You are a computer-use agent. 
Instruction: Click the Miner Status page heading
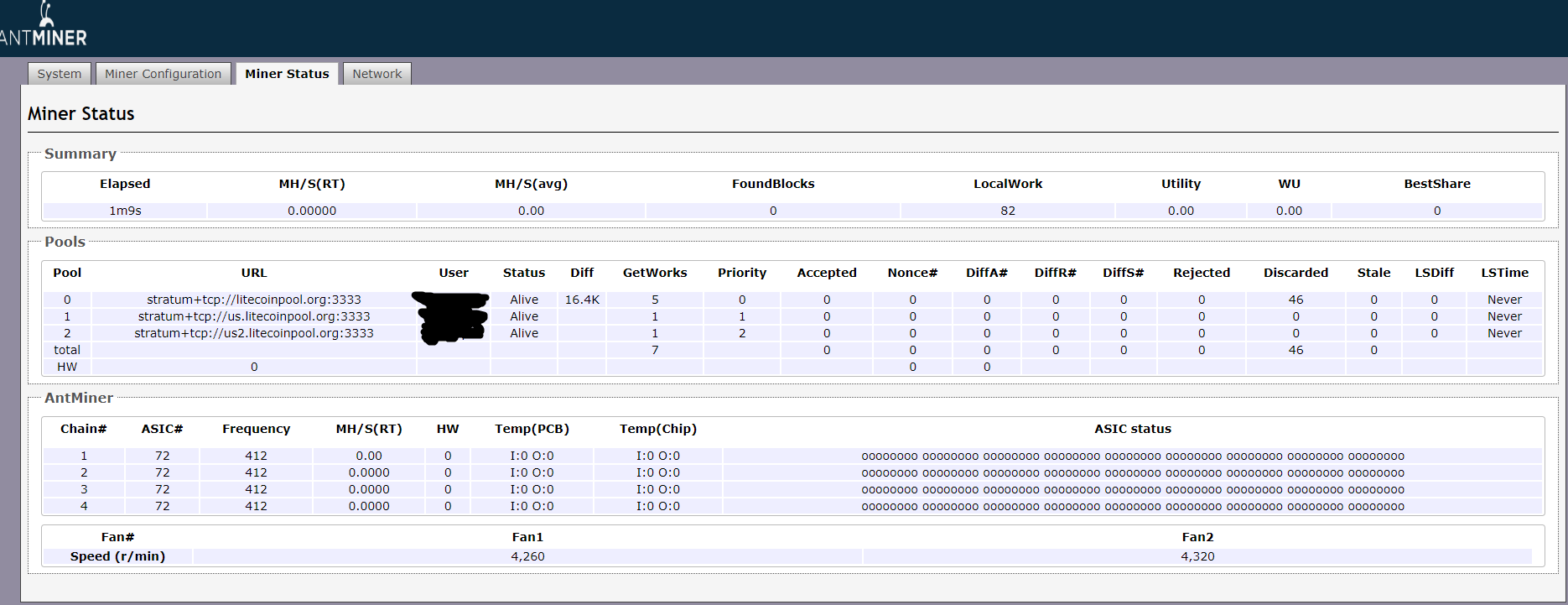click(80, 113)
